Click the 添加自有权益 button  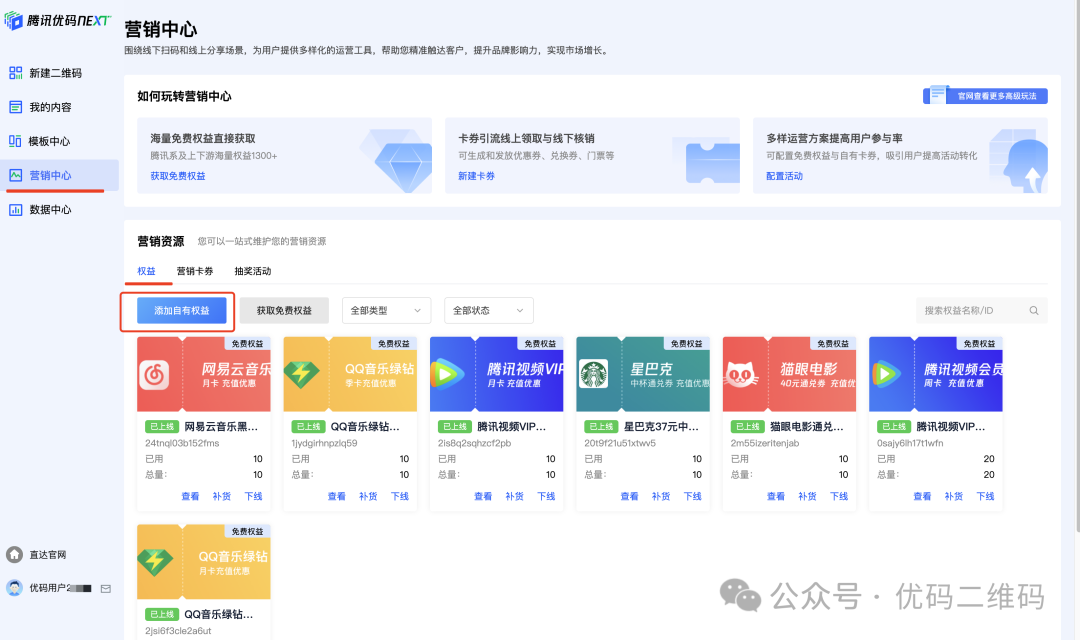tap(182, 311)
